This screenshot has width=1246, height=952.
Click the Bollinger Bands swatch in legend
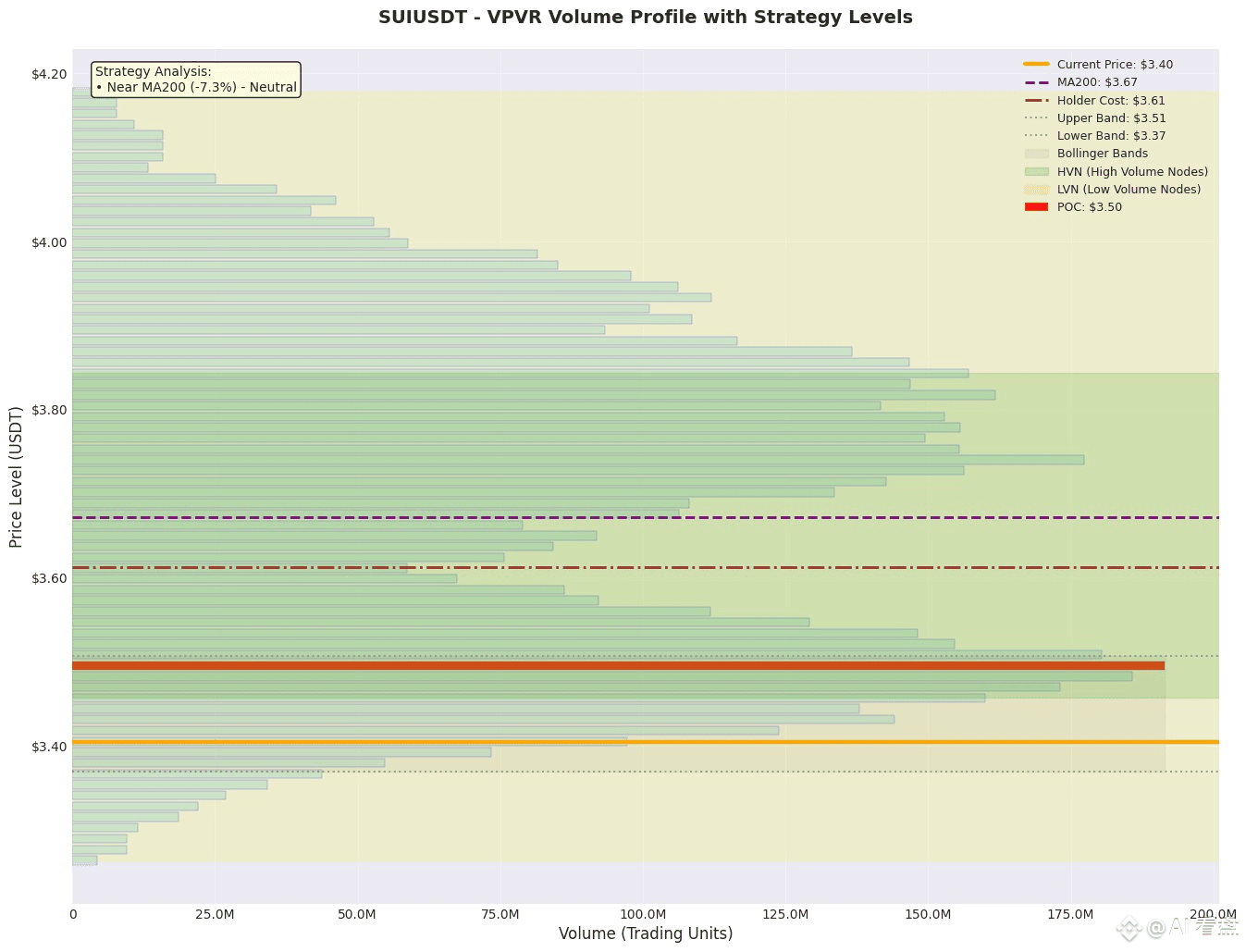pos(1036,154)
